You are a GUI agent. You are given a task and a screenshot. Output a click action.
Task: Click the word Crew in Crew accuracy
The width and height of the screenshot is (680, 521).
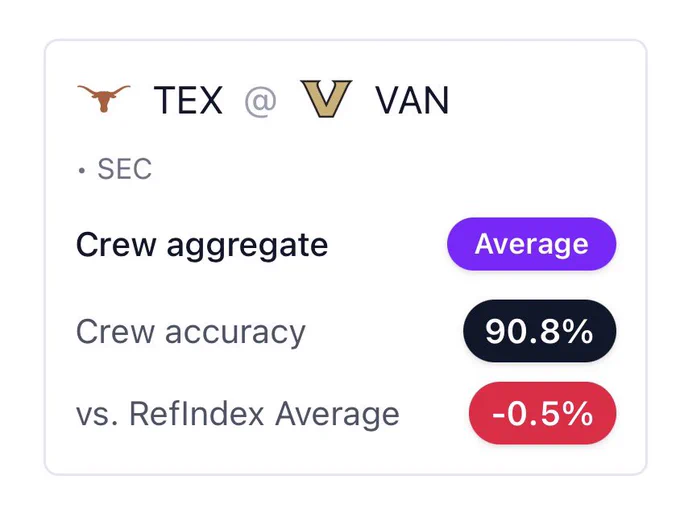pos(115,331)
